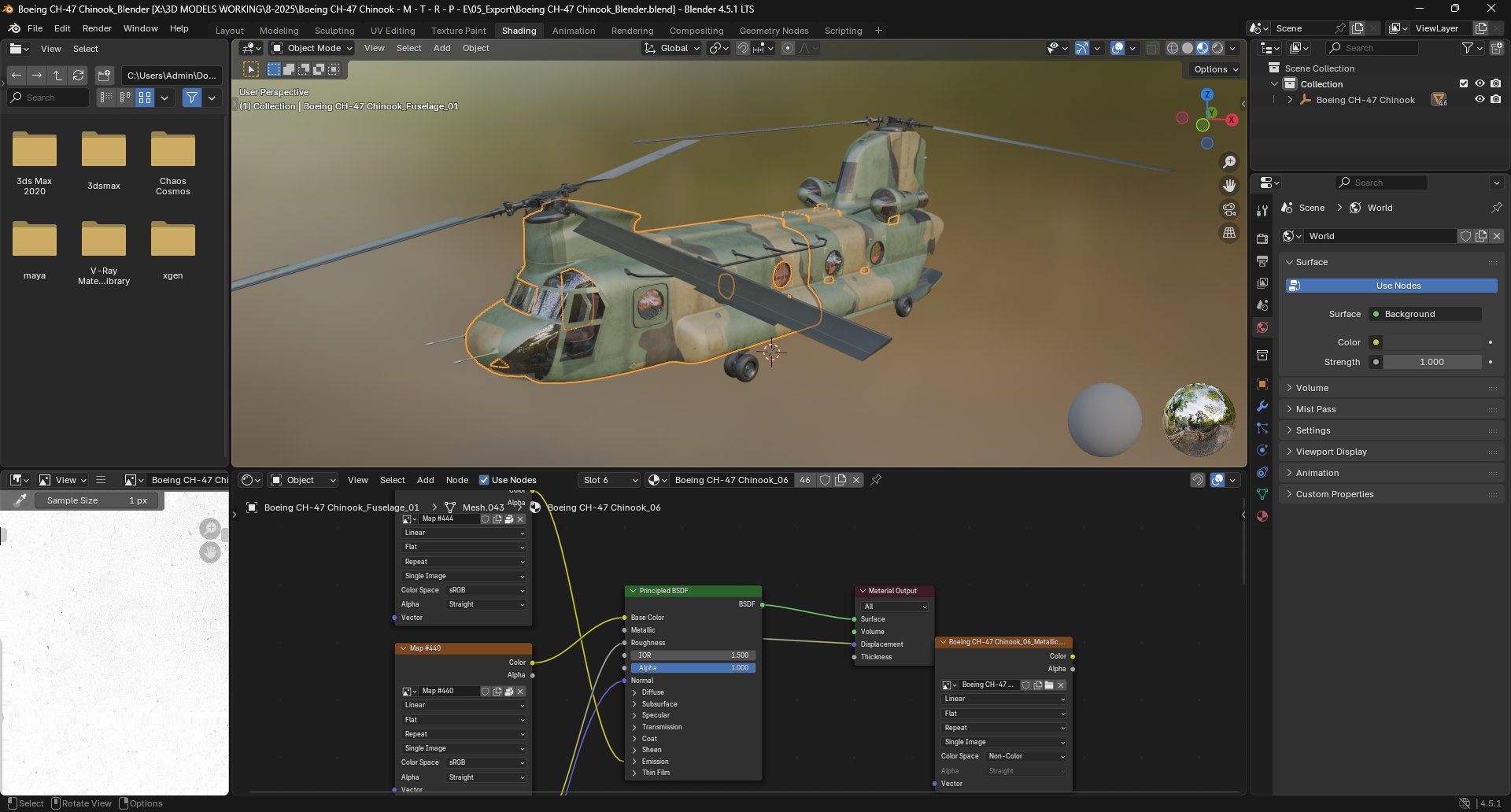The image size is (1511, 812).
Task: Open the Object properties tab
Action: [x=1262, y=384]
